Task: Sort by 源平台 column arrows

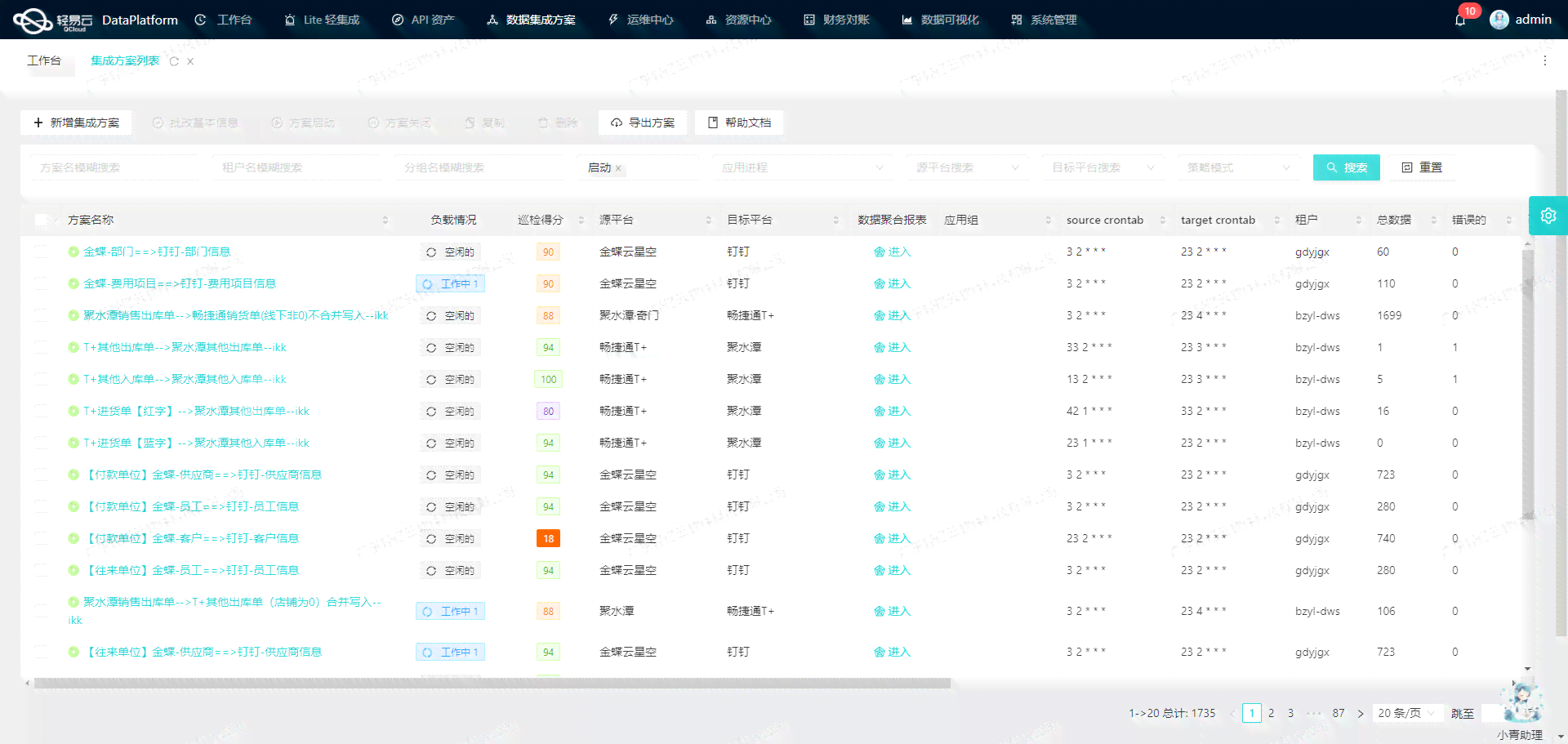Action: [x=709, y=220]
